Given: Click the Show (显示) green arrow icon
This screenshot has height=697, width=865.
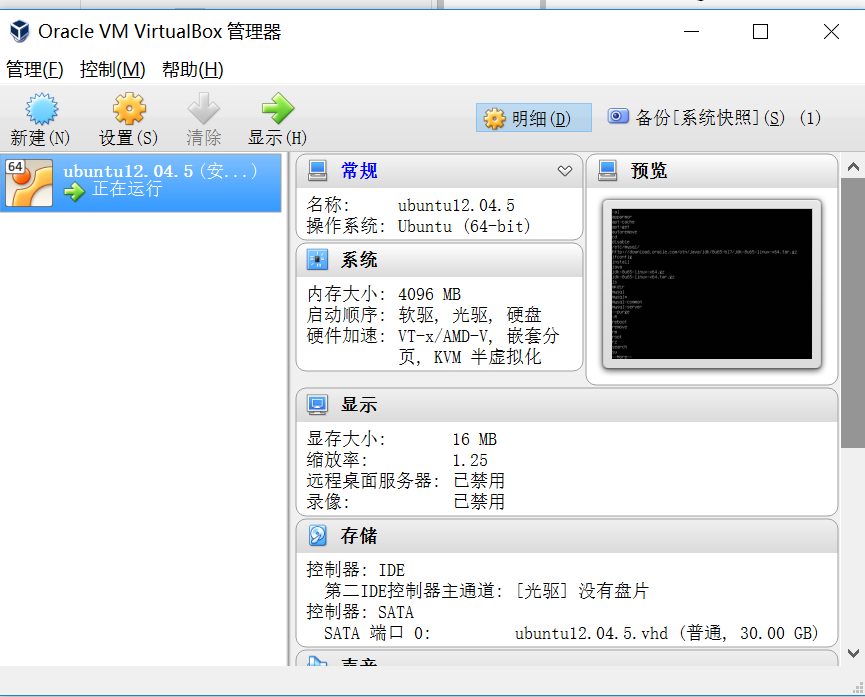Looking at the screenshot, I should [277, 109].
